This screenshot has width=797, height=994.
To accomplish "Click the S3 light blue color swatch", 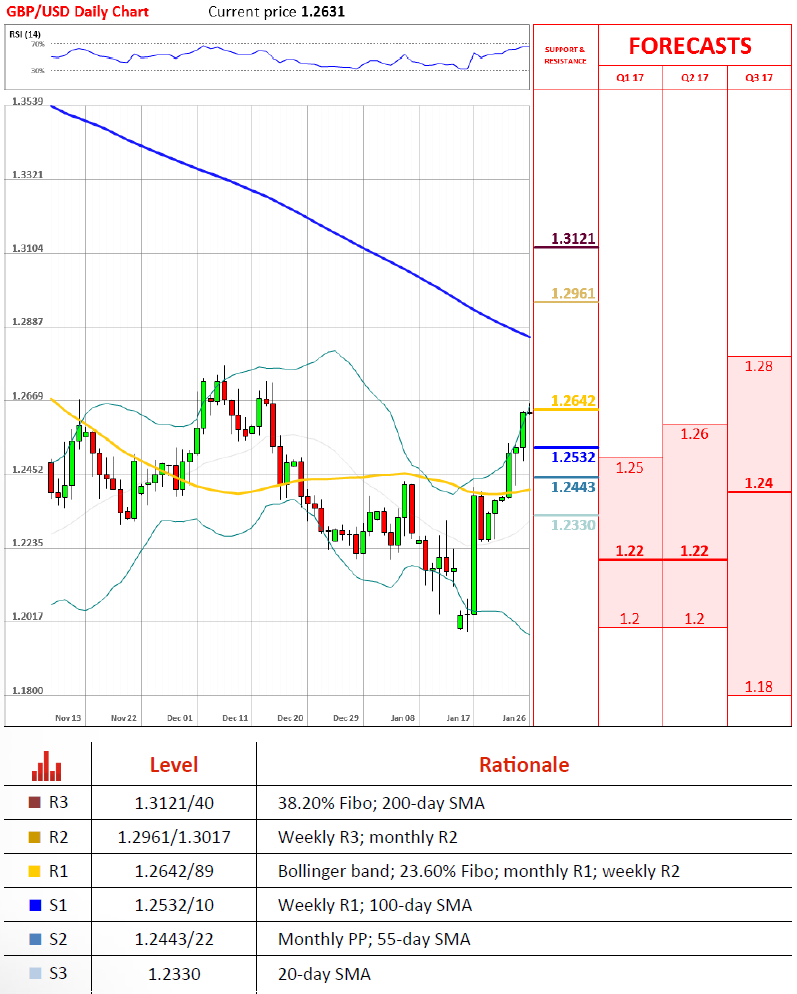I will (35, 973).
